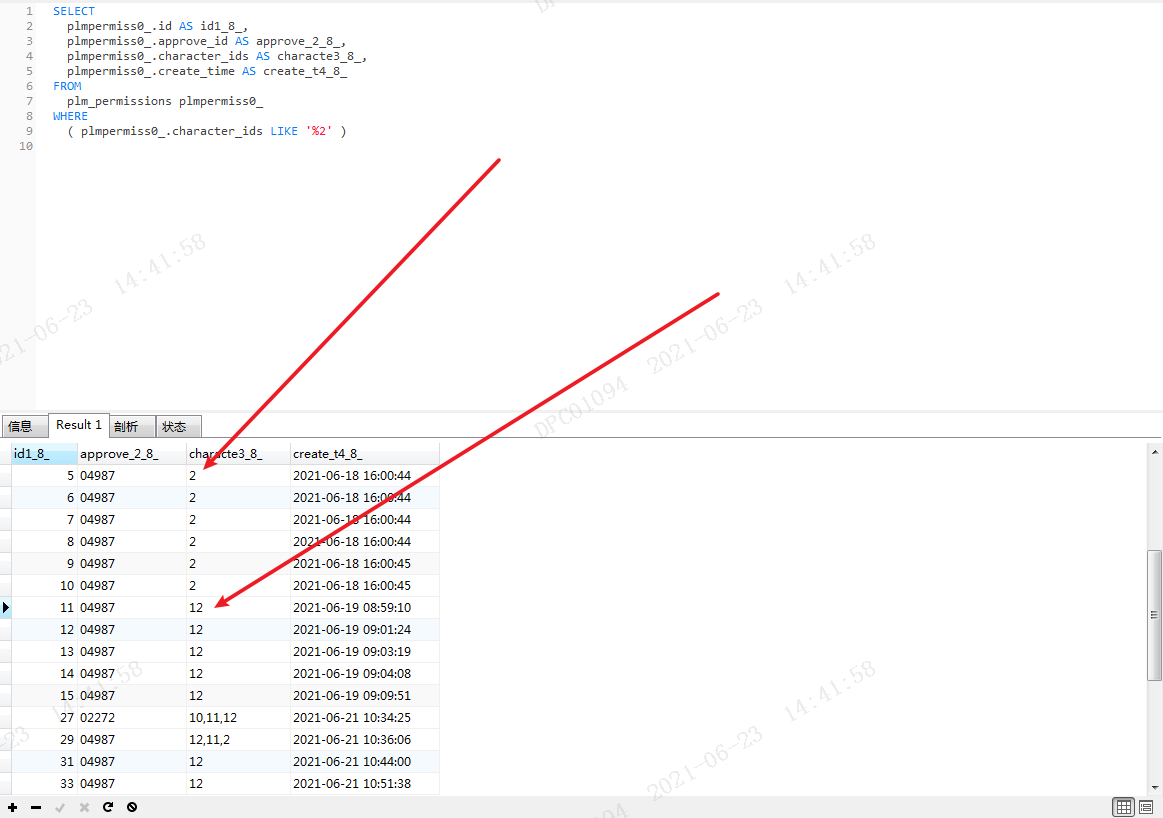
Task: Click the results vertical scrollbar thumb
Action: 1154,615
